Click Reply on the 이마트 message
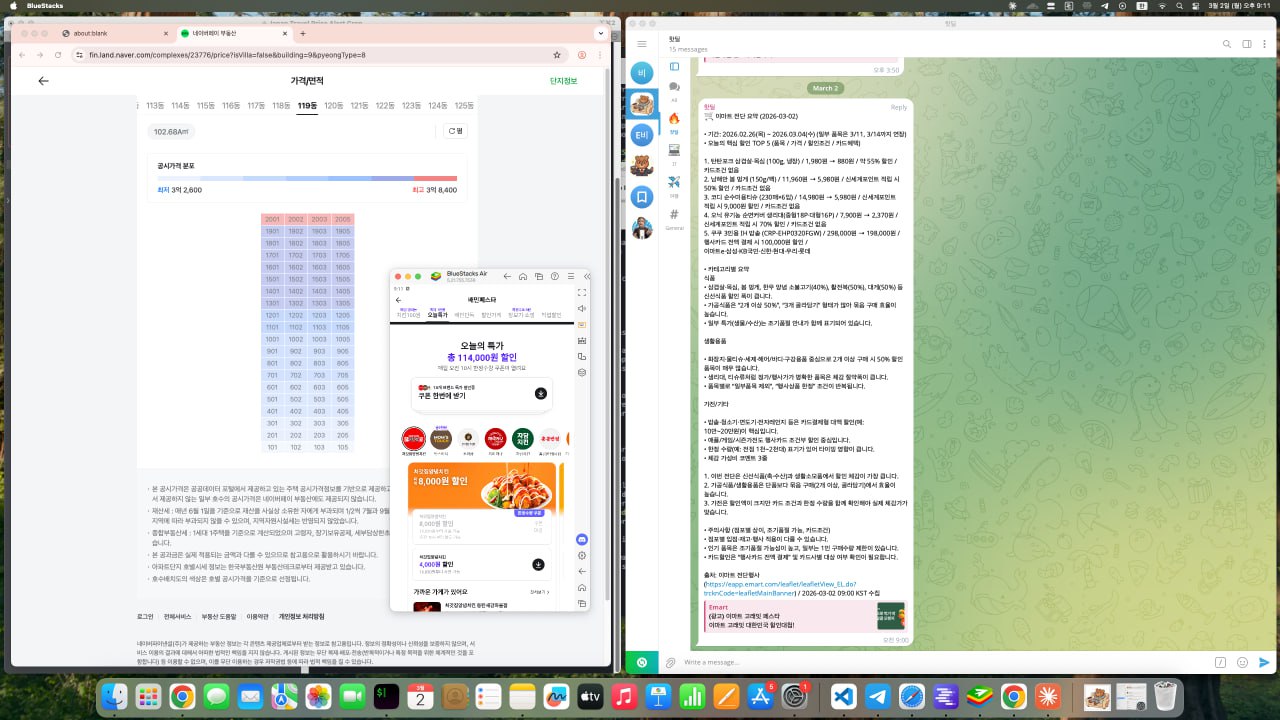The image size is (1280, 720). [x=899, y=107]
